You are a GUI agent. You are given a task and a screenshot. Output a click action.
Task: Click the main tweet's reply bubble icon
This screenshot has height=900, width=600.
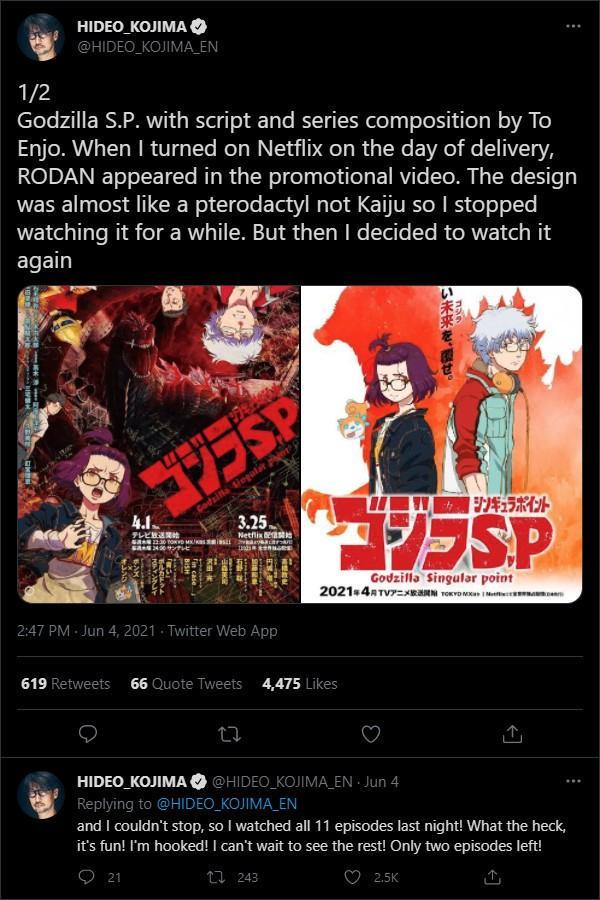87,734
